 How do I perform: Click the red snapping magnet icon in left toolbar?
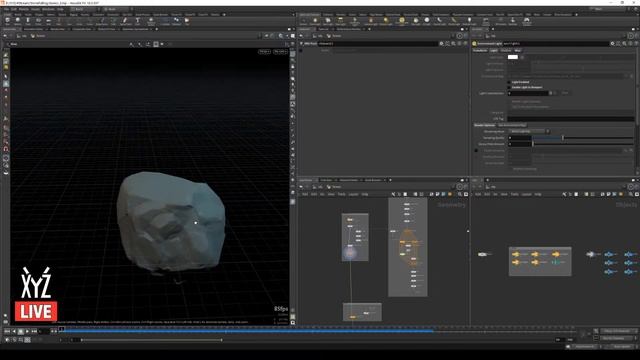pyautogui.click(x=6, y=149)
